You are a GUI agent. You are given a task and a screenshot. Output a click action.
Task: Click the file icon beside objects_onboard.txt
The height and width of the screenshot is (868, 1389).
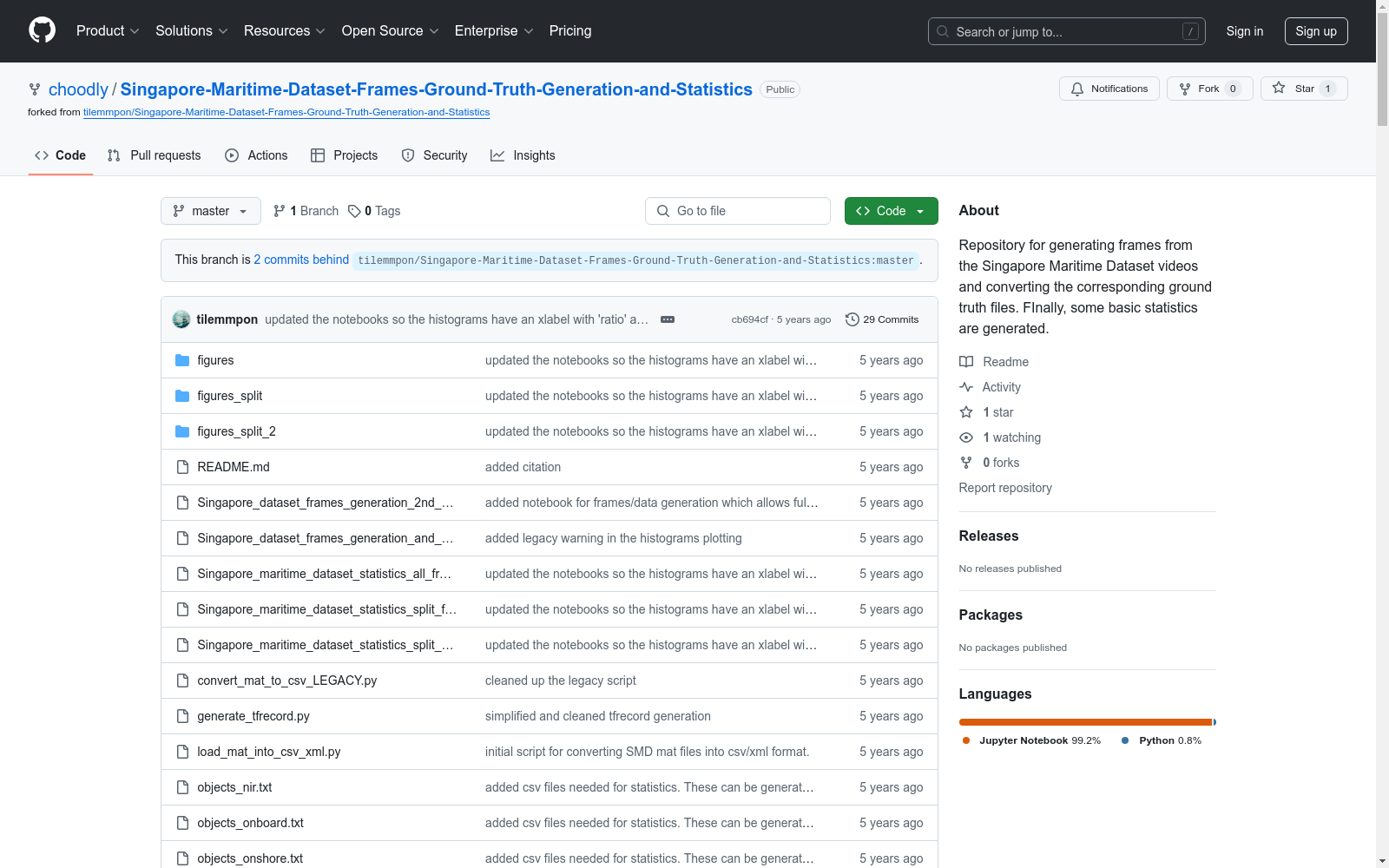[x=182, y=823]
